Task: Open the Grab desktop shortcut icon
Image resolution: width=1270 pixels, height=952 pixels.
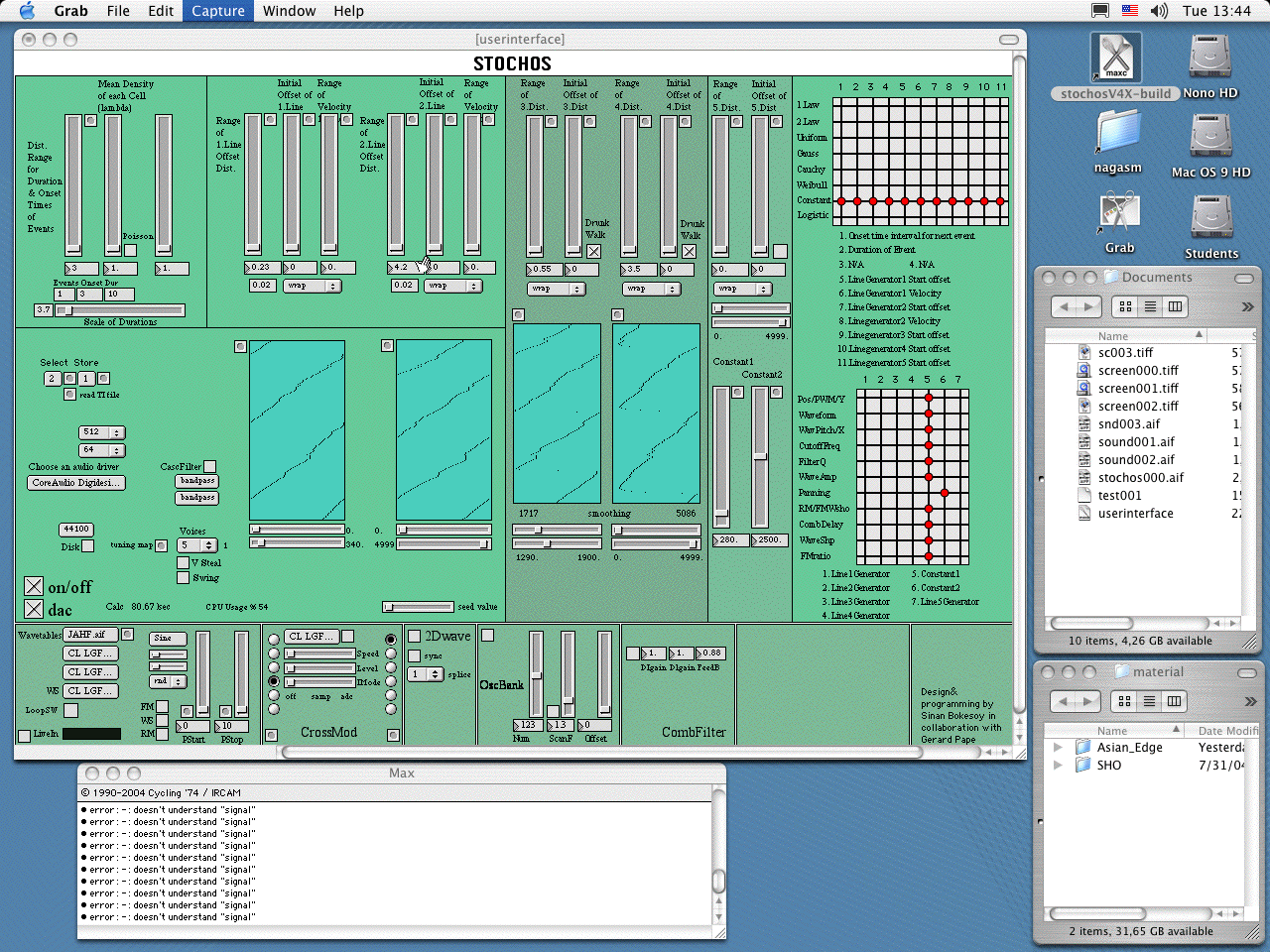Action: (x=1119, y=214)
